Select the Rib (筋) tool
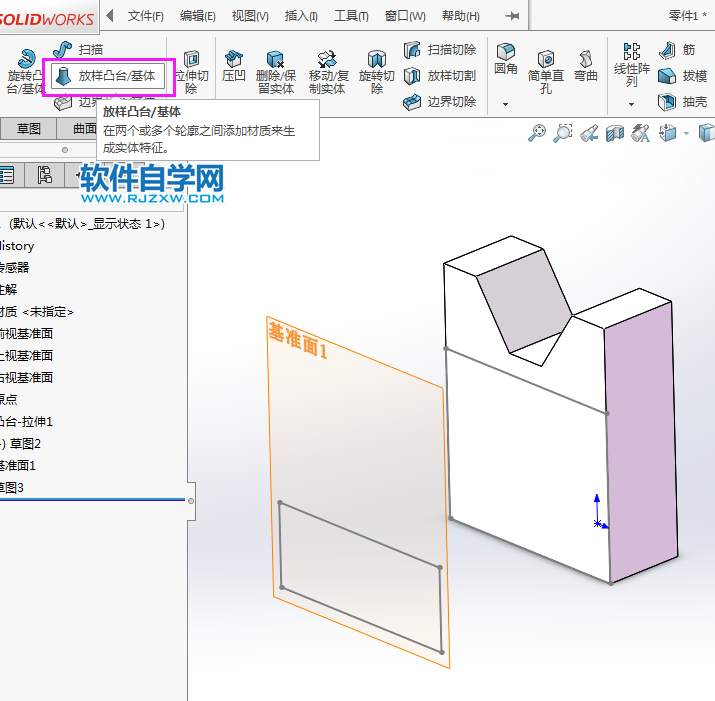Viewport: 715px width, 701px height. click(678, 50)
